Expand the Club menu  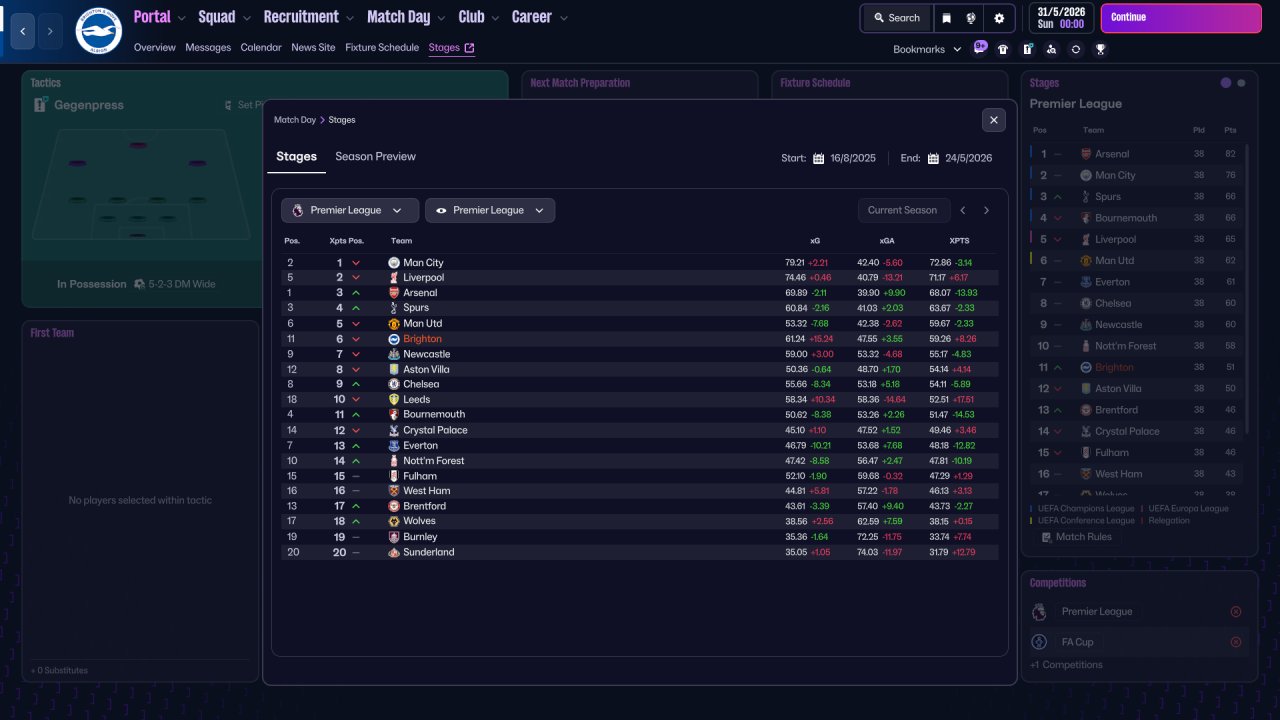coord(479,17)
